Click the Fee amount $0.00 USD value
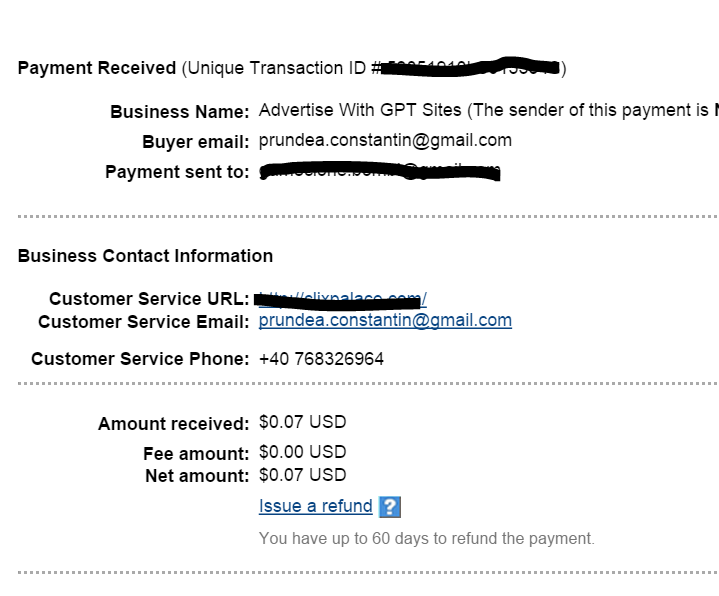 [302, 452]
